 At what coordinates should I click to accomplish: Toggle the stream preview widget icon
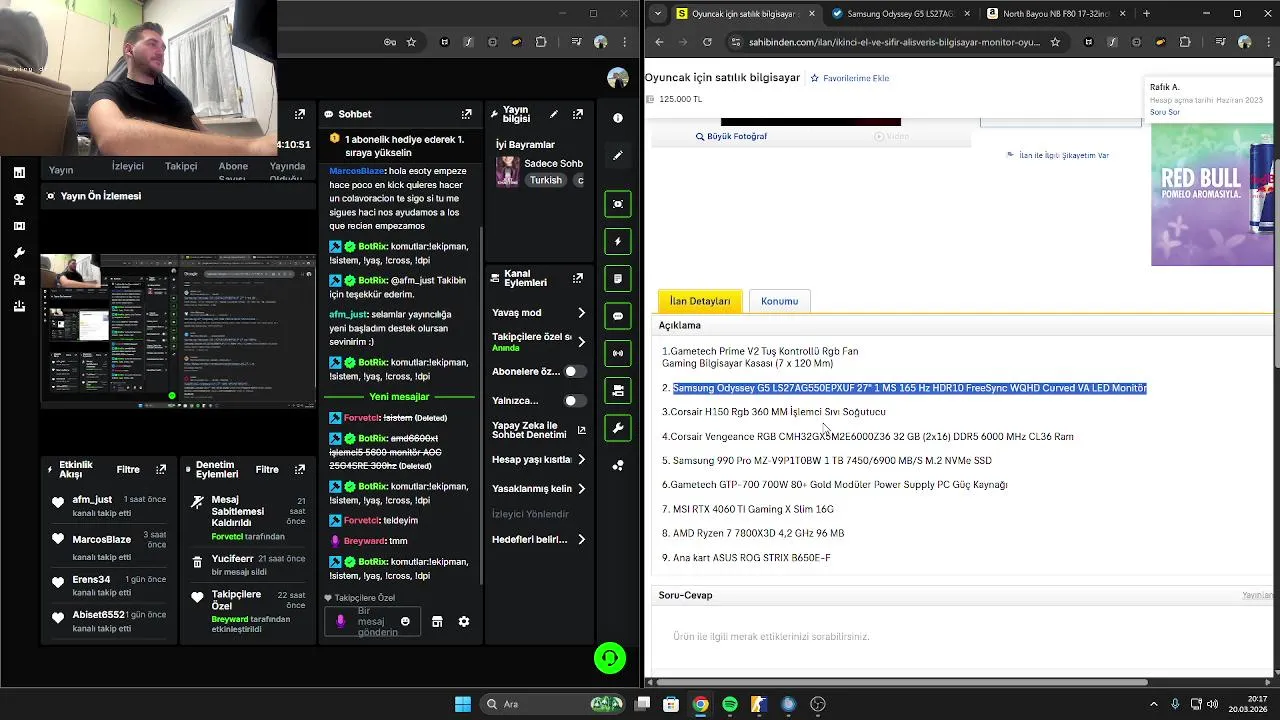(618, 204)
